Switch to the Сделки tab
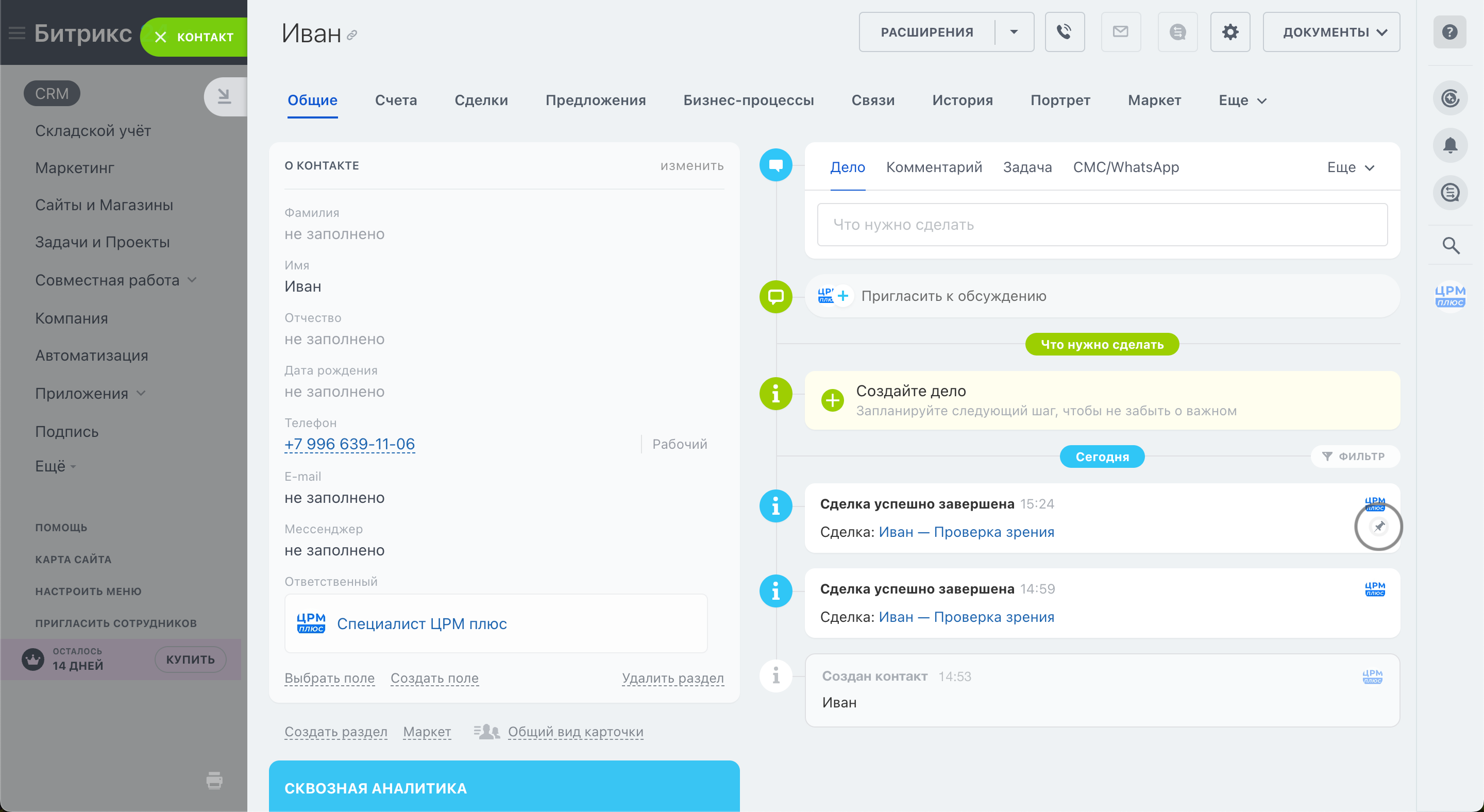 pos(481,100)
